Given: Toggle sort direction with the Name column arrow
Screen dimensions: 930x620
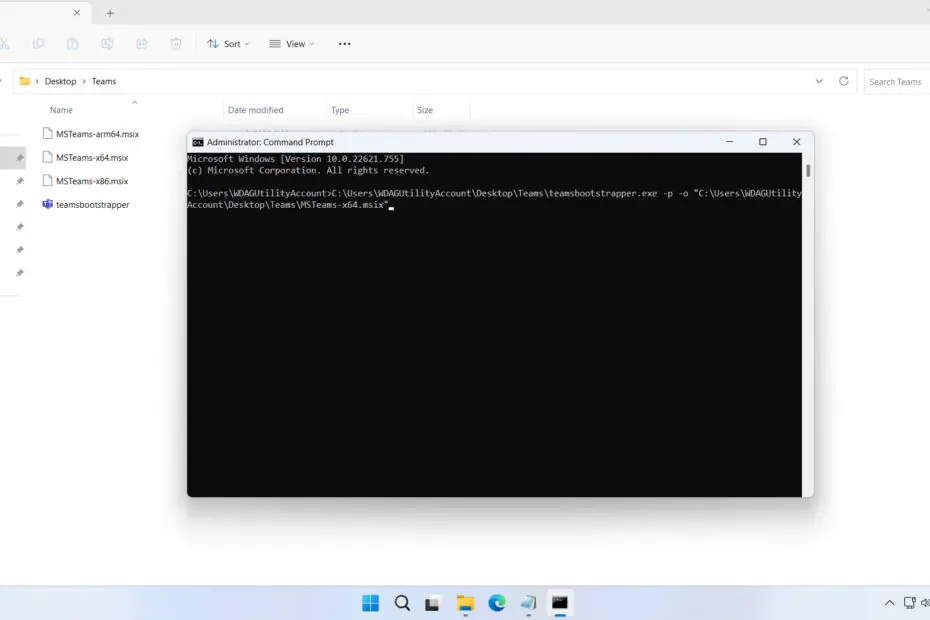Looking at the screenshot, I should coord(135,102).
